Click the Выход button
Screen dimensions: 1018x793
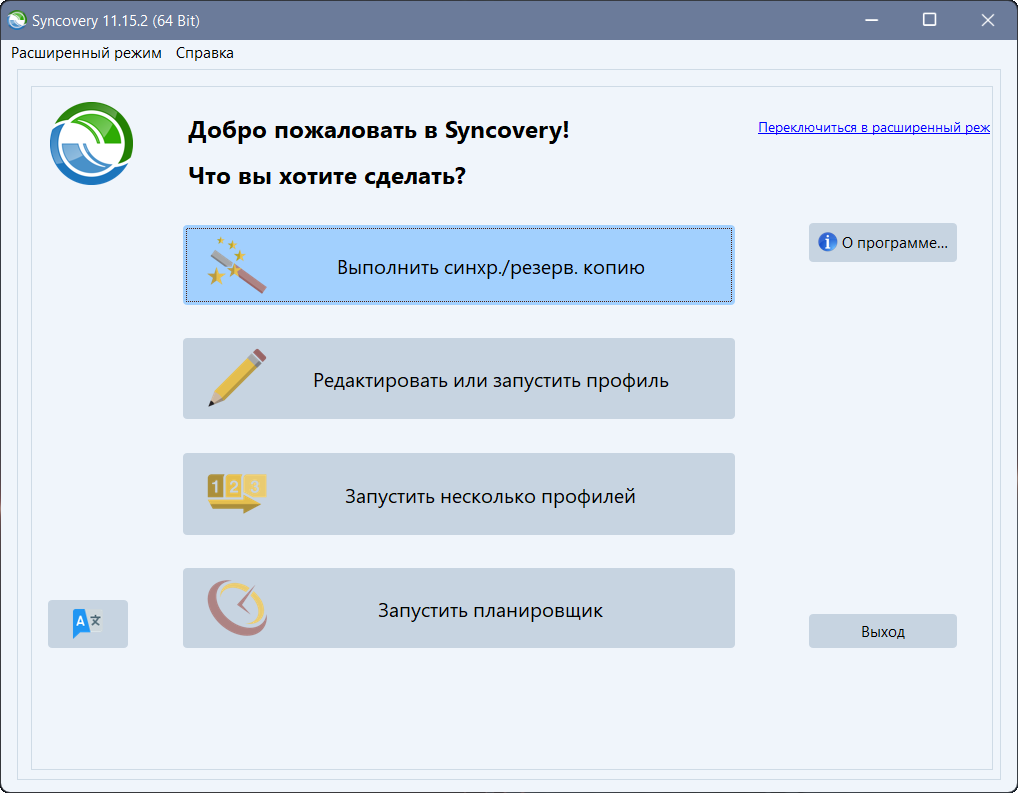point(882,631)
